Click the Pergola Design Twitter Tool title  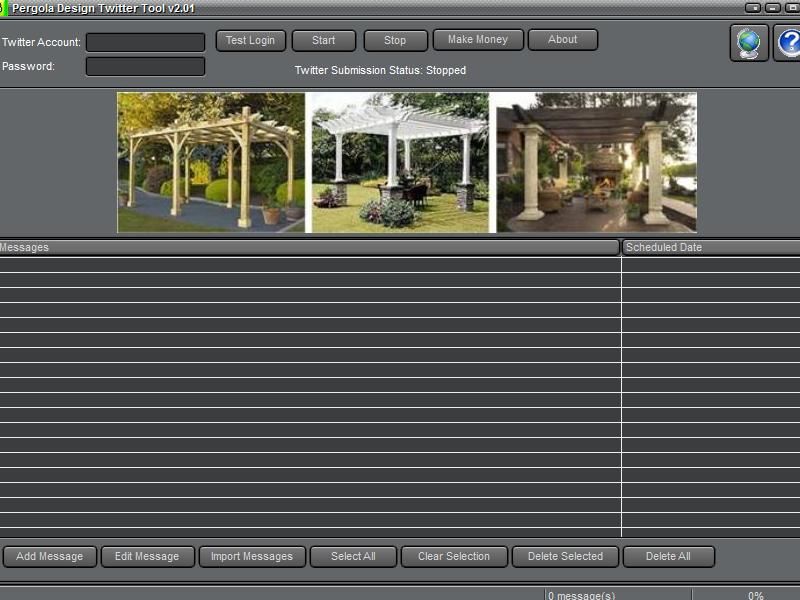pos(103,8)
